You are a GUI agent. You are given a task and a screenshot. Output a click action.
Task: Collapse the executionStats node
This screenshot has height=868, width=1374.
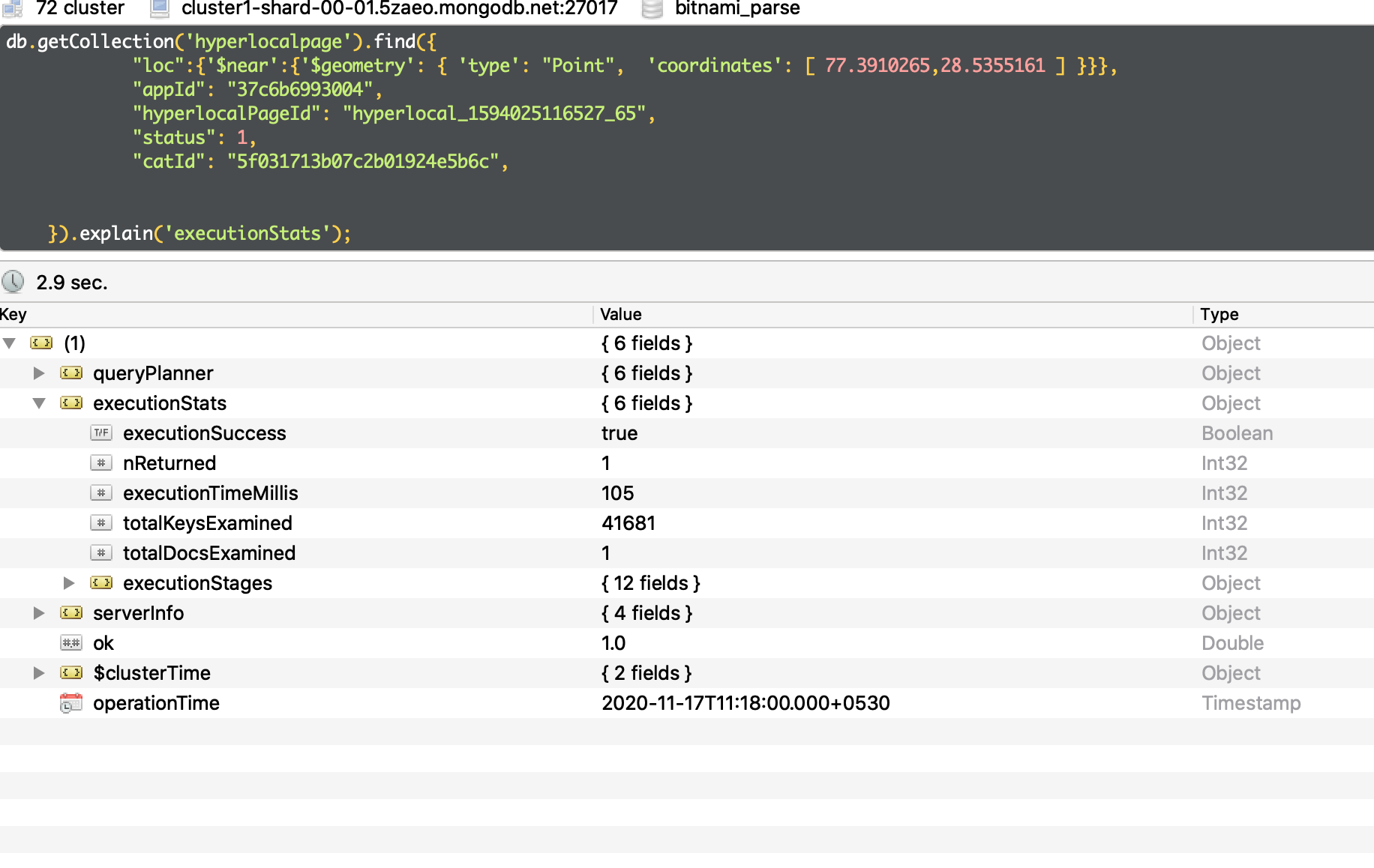click(x=39, y=403)
